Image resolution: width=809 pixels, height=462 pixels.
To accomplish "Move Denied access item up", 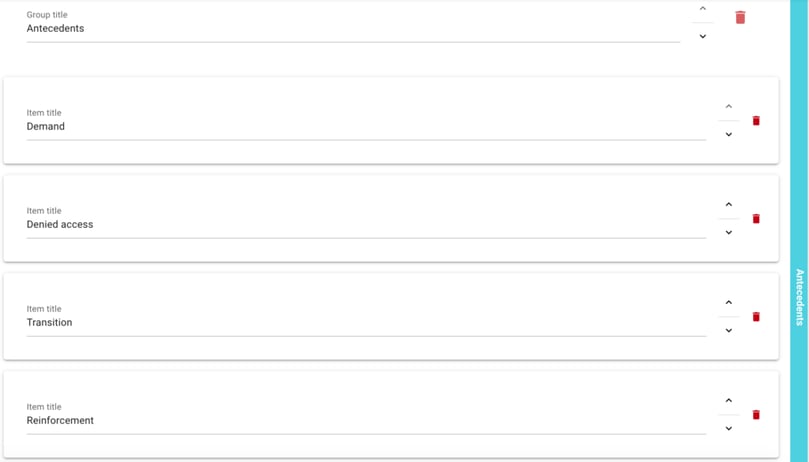I will tap(729, 205).
